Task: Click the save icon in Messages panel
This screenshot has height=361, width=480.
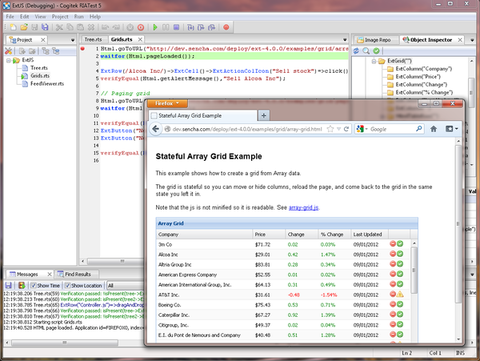Action: coord(9,285)
